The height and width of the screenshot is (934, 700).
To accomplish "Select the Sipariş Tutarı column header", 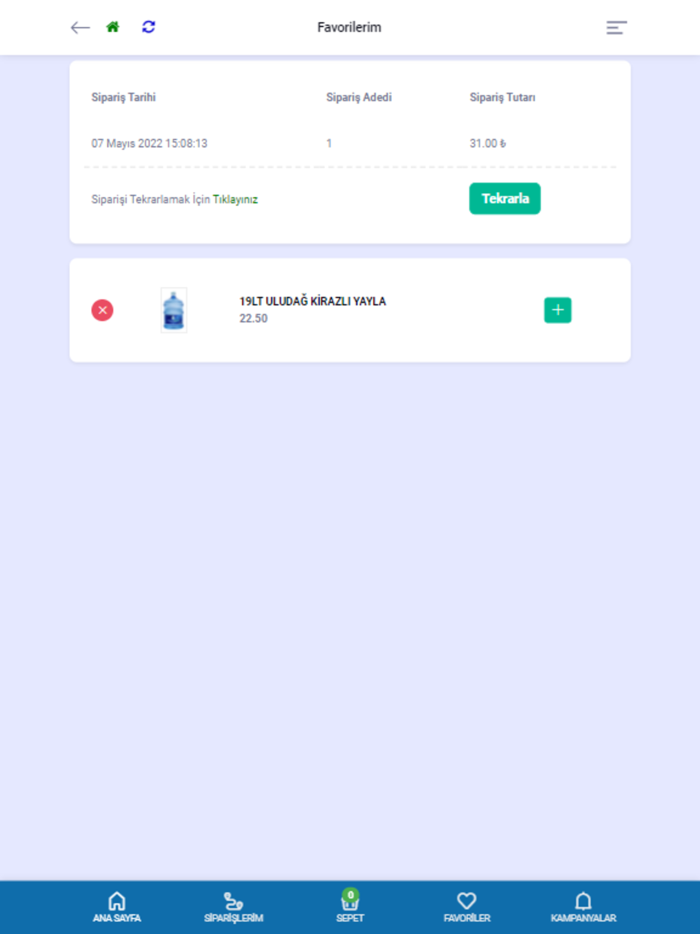I will [x=502, y=97].
